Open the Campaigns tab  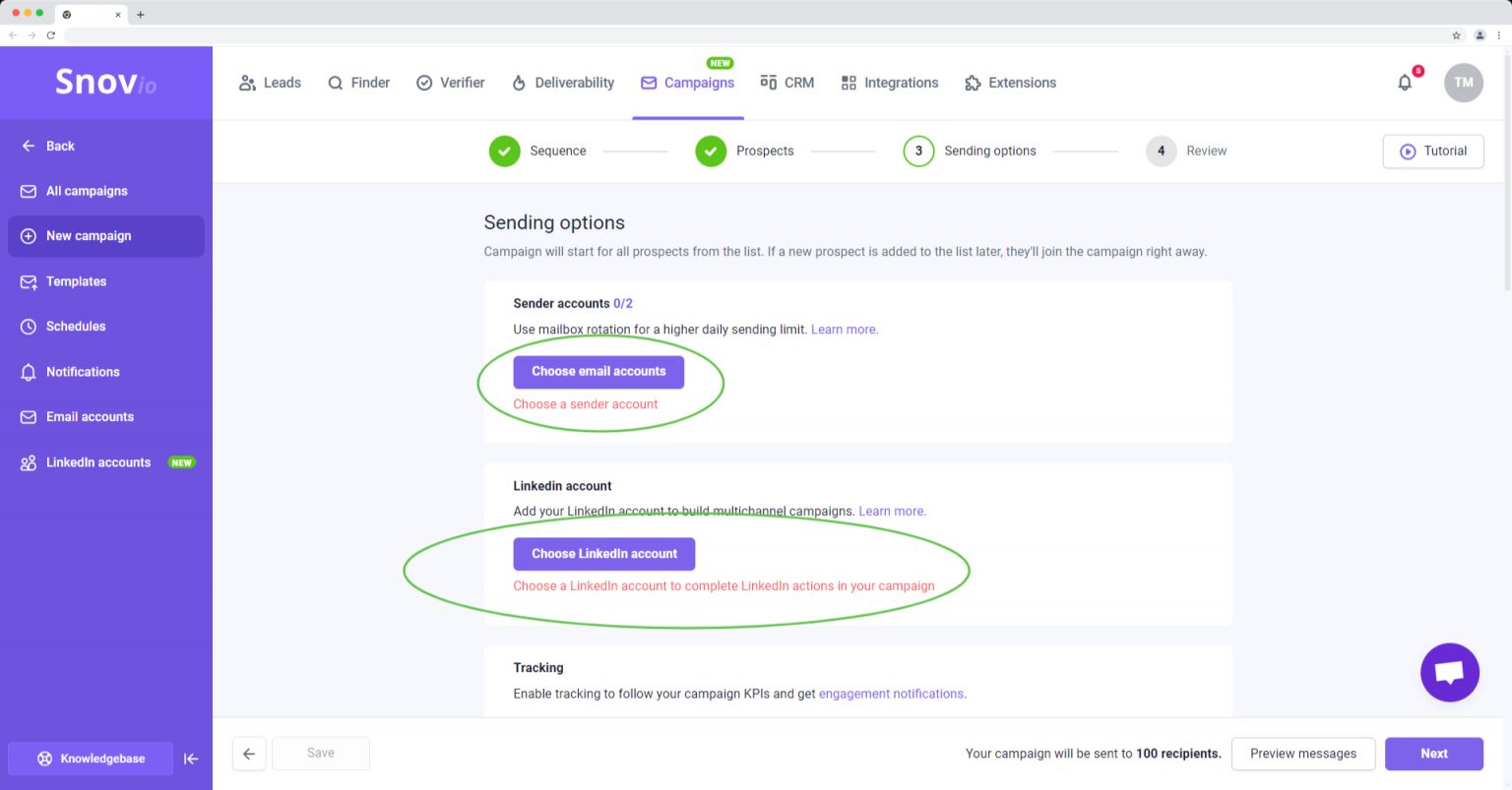pyautogui.click(x=687, y=83)
